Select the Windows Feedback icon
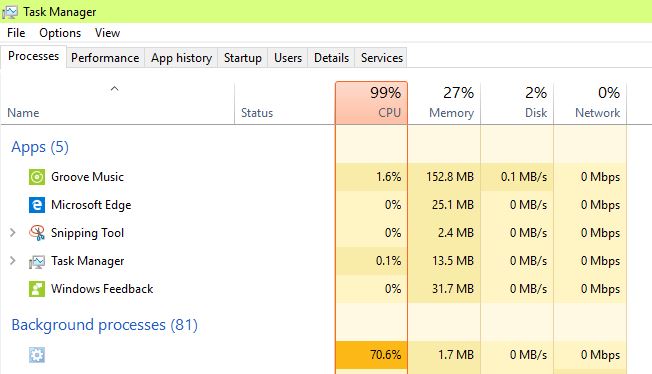 click(x=37, y=289)
